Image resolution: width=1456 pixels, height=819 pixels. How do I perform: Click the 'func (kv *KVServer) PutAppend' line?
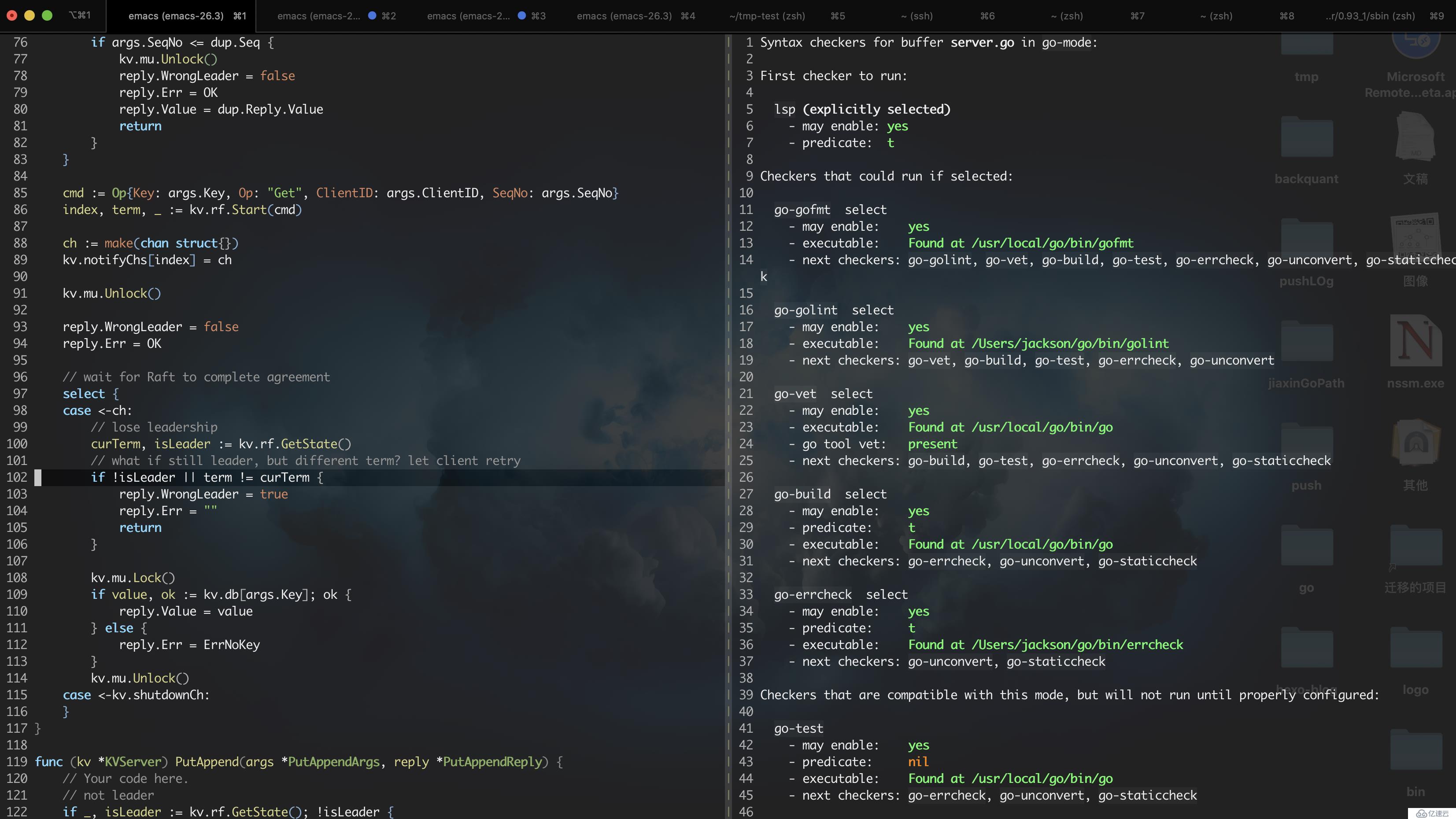(x=299, y=762)
